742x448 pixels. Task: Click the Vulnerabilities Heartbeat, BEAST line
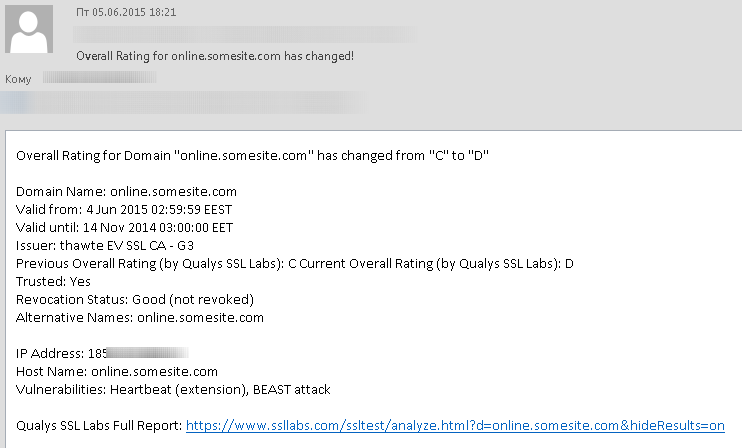point(173,389)
